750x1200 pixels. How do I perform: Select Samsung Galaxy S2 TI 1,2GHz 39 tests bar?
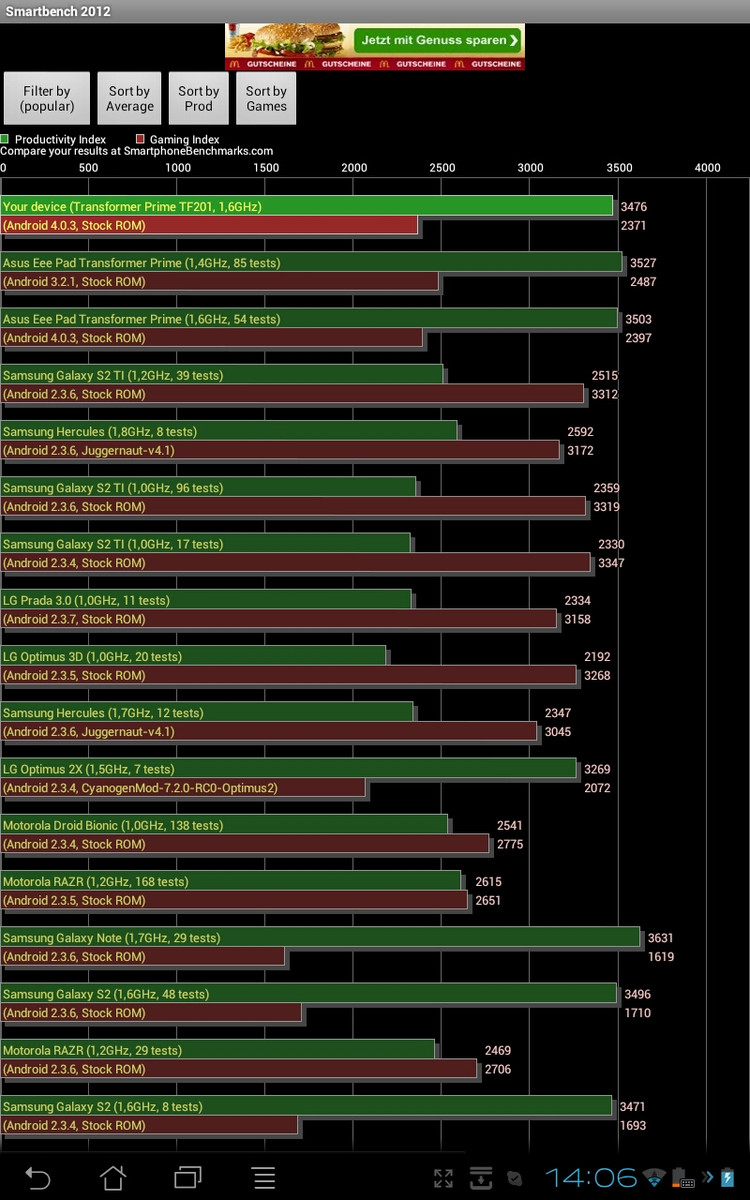pos(222,374)
